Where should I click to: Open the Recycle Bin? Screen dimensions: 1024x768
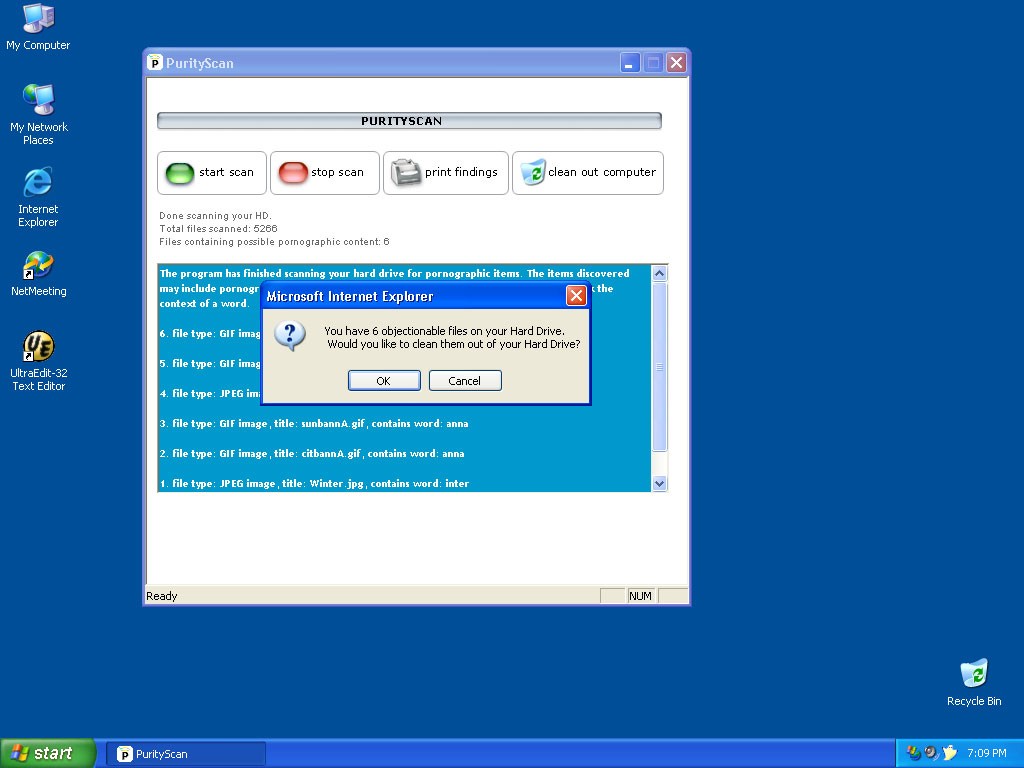click(973, 674)
